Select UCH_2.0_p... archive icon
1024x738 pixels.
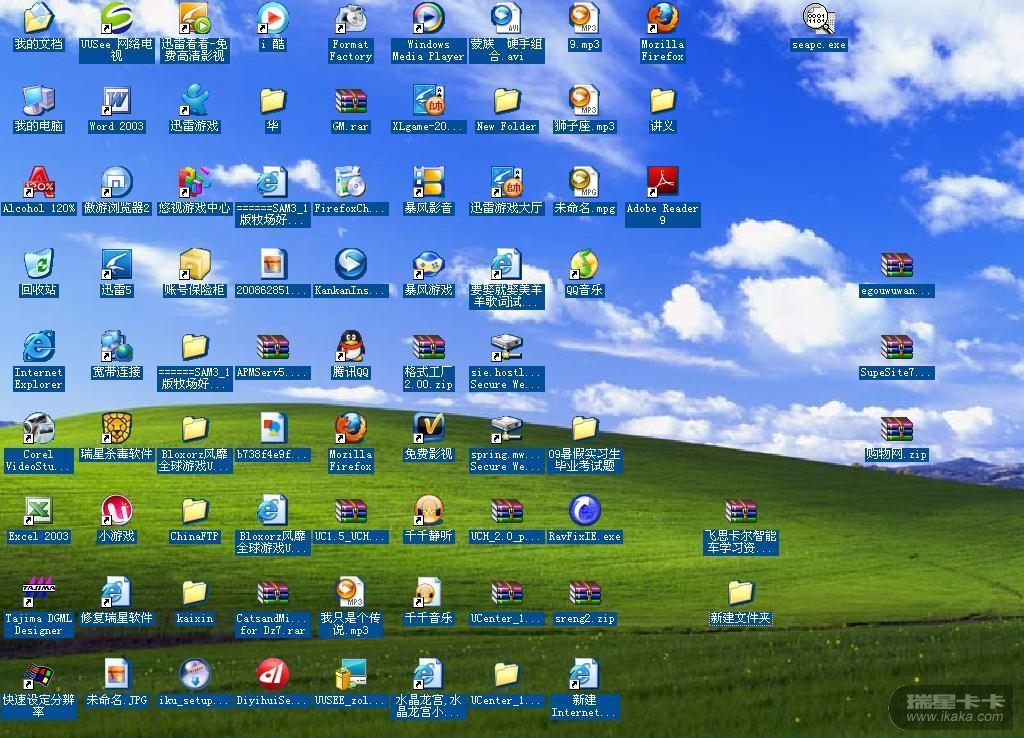click(507, 510)
